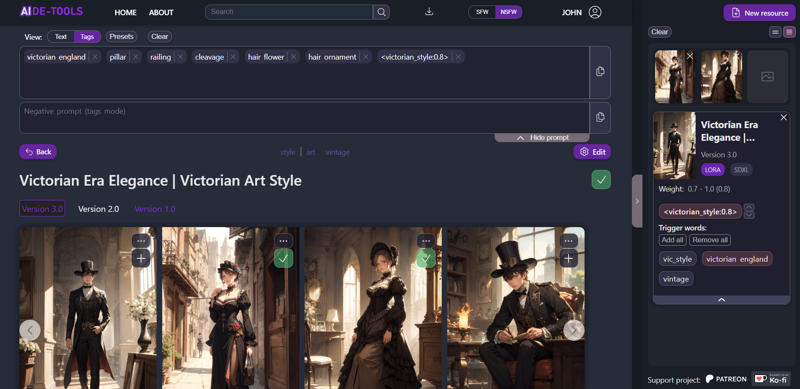Viewport: 800px width, 389px height.
Task: Switch prompt view to Text
Action: pos(61,37)
